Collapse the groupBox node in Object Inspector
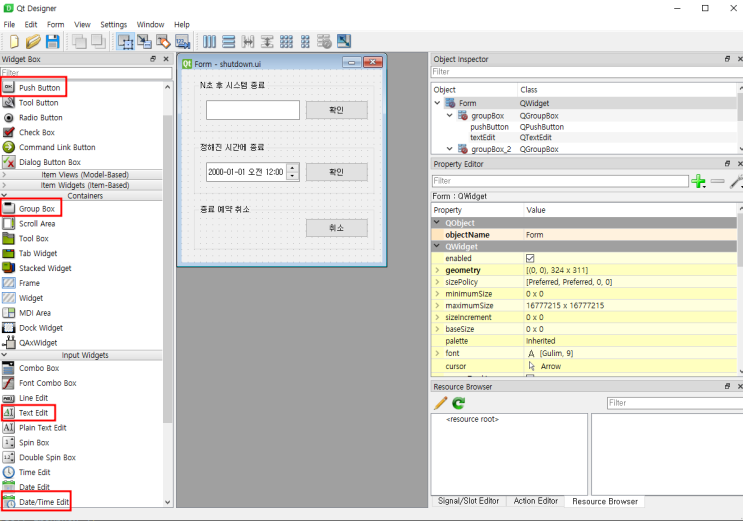 coord(450,116)
